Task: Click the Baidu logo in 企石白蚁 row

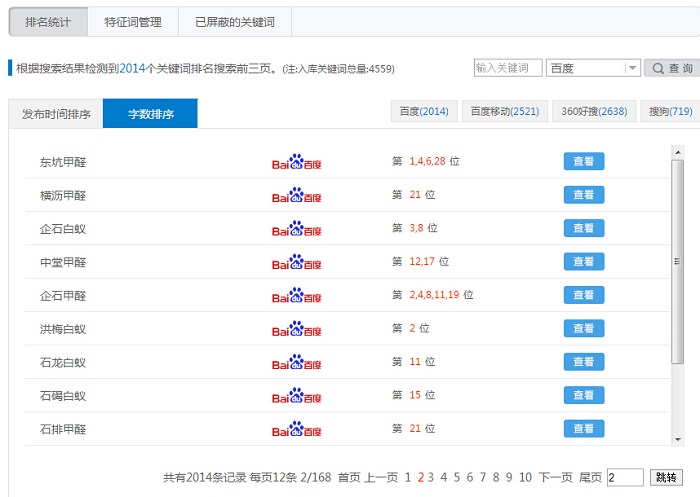Action: click(297, 228)
